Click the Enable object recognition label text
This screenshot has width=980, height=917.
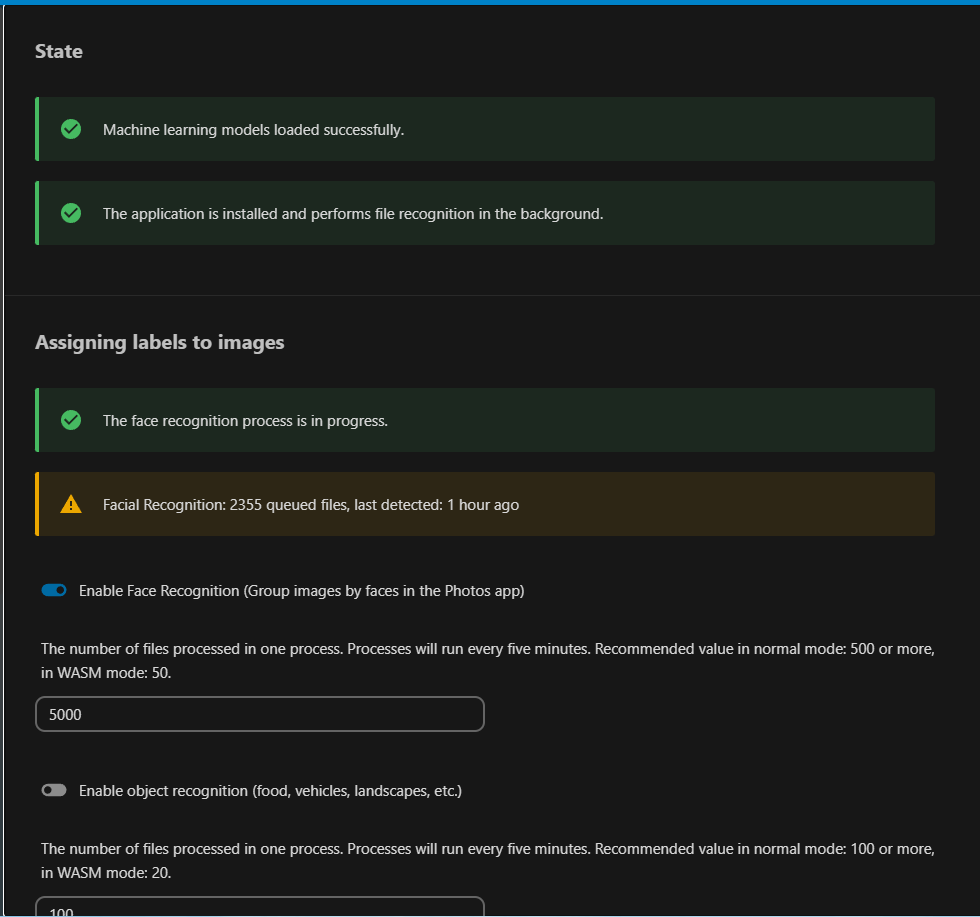click(270, 790)
